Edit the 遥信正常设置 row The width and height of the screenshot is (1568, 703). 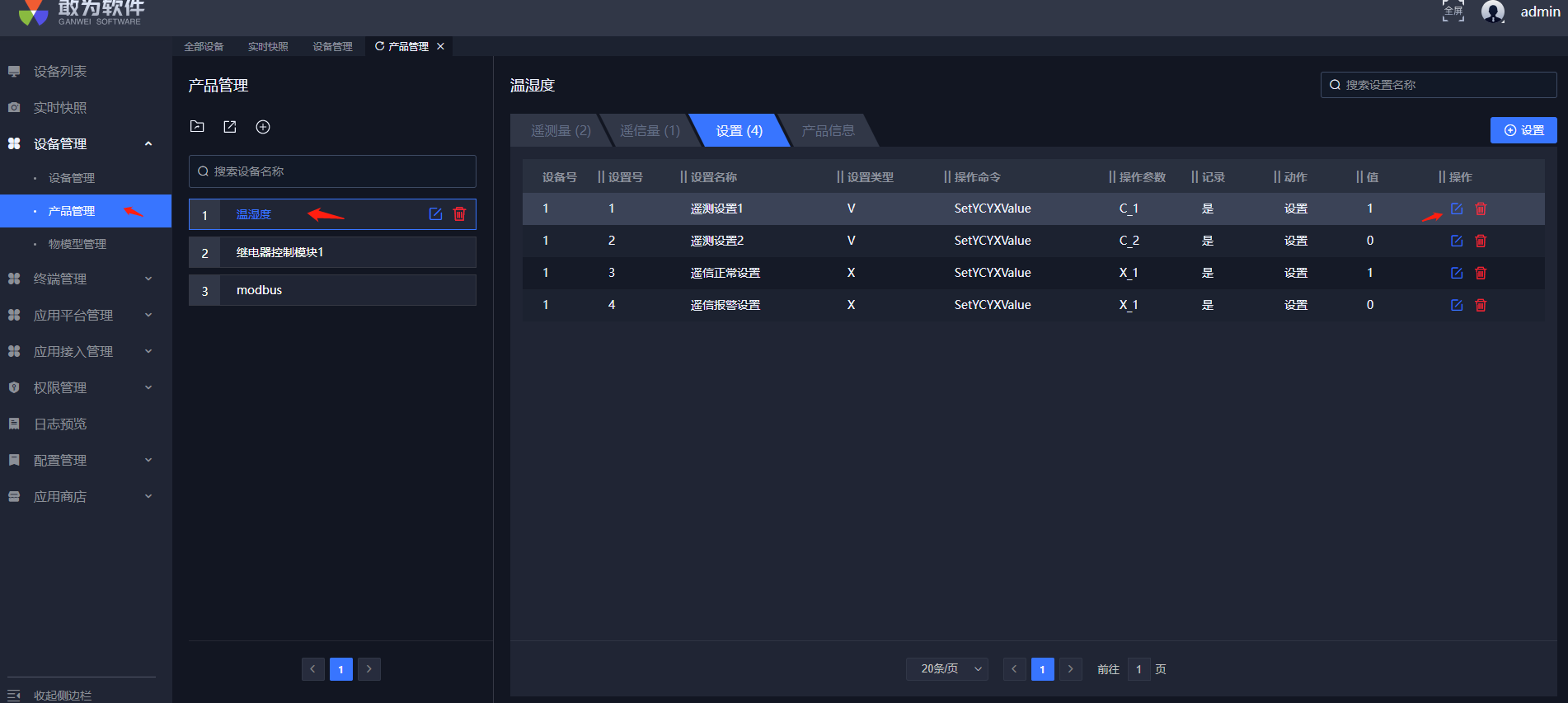pyautogui.click(x=1457, y=273)
